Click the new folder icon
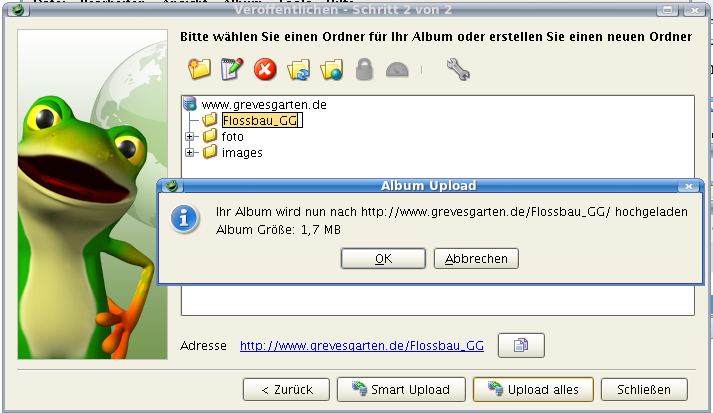Screen dimensions: 713x413 (x=199, y=70)
